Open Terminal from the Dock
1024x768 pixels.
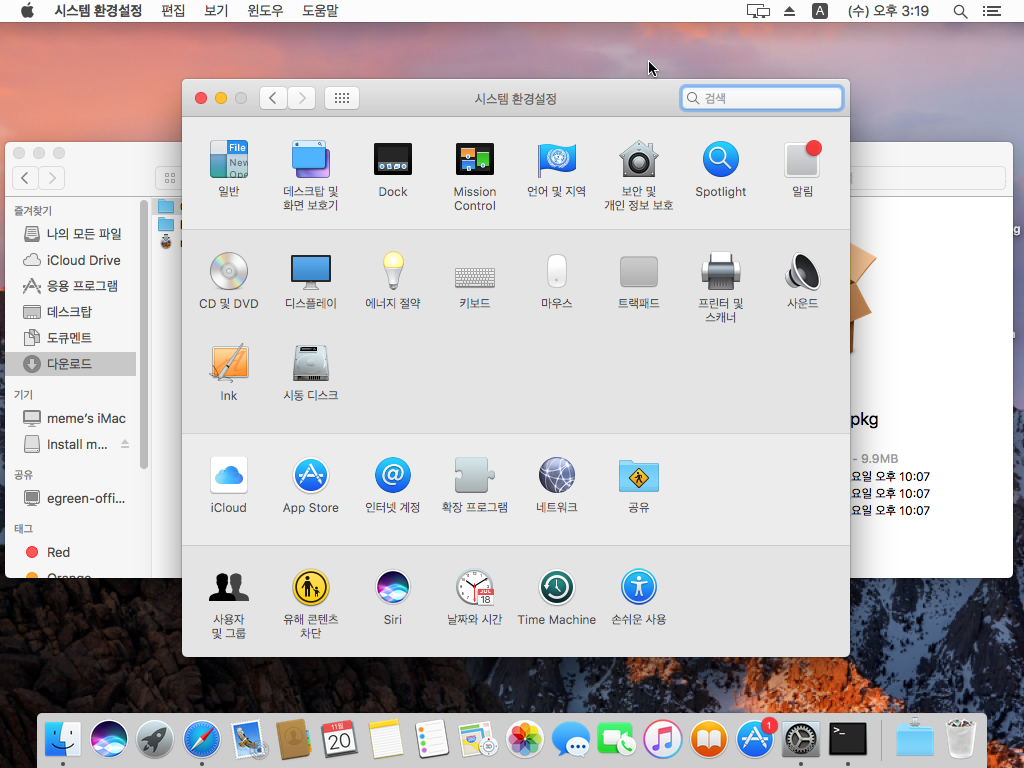[x=848, y=739]
